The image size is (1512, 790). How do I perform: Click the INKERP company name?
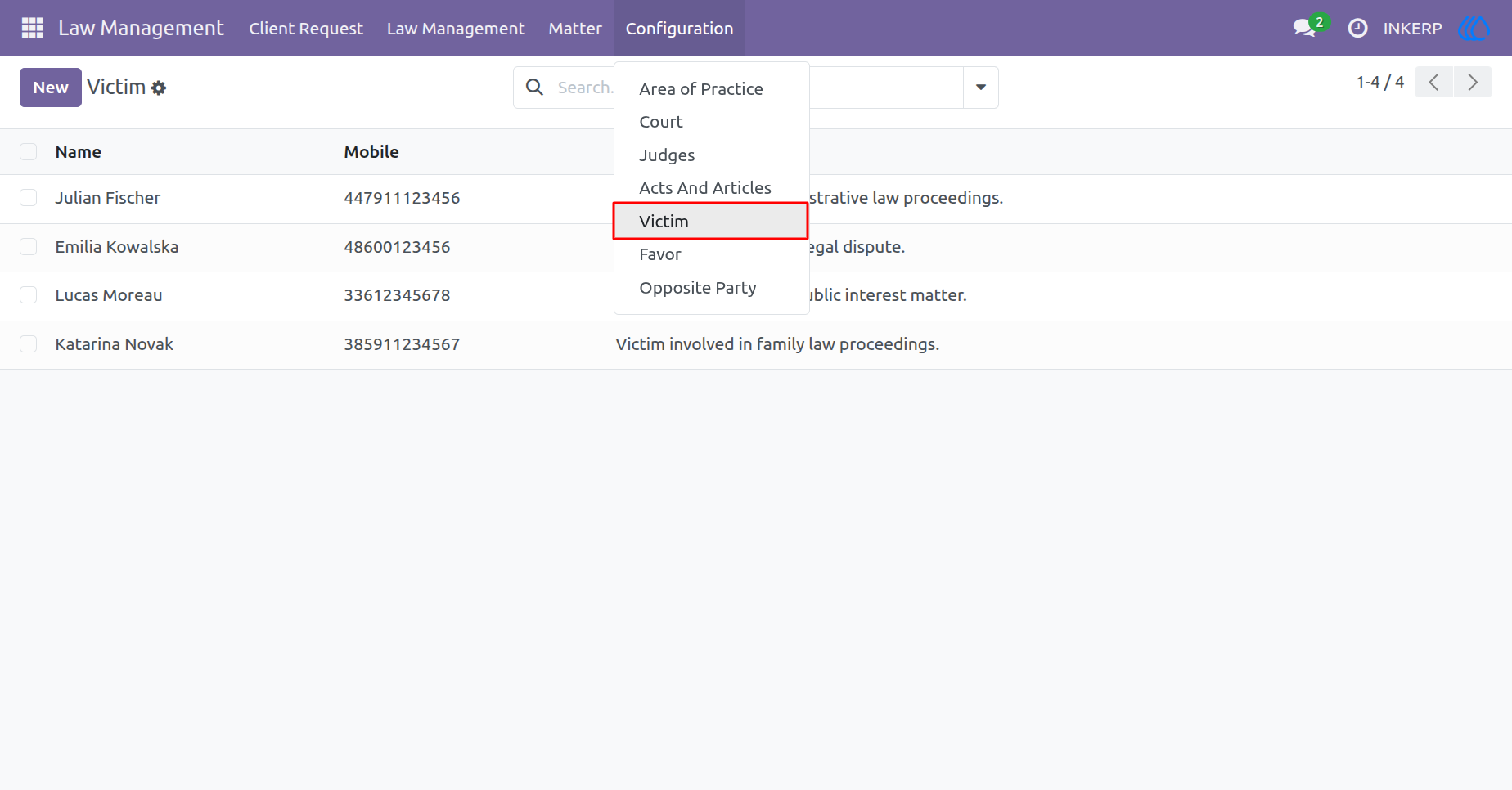(x=1412, y=29)
